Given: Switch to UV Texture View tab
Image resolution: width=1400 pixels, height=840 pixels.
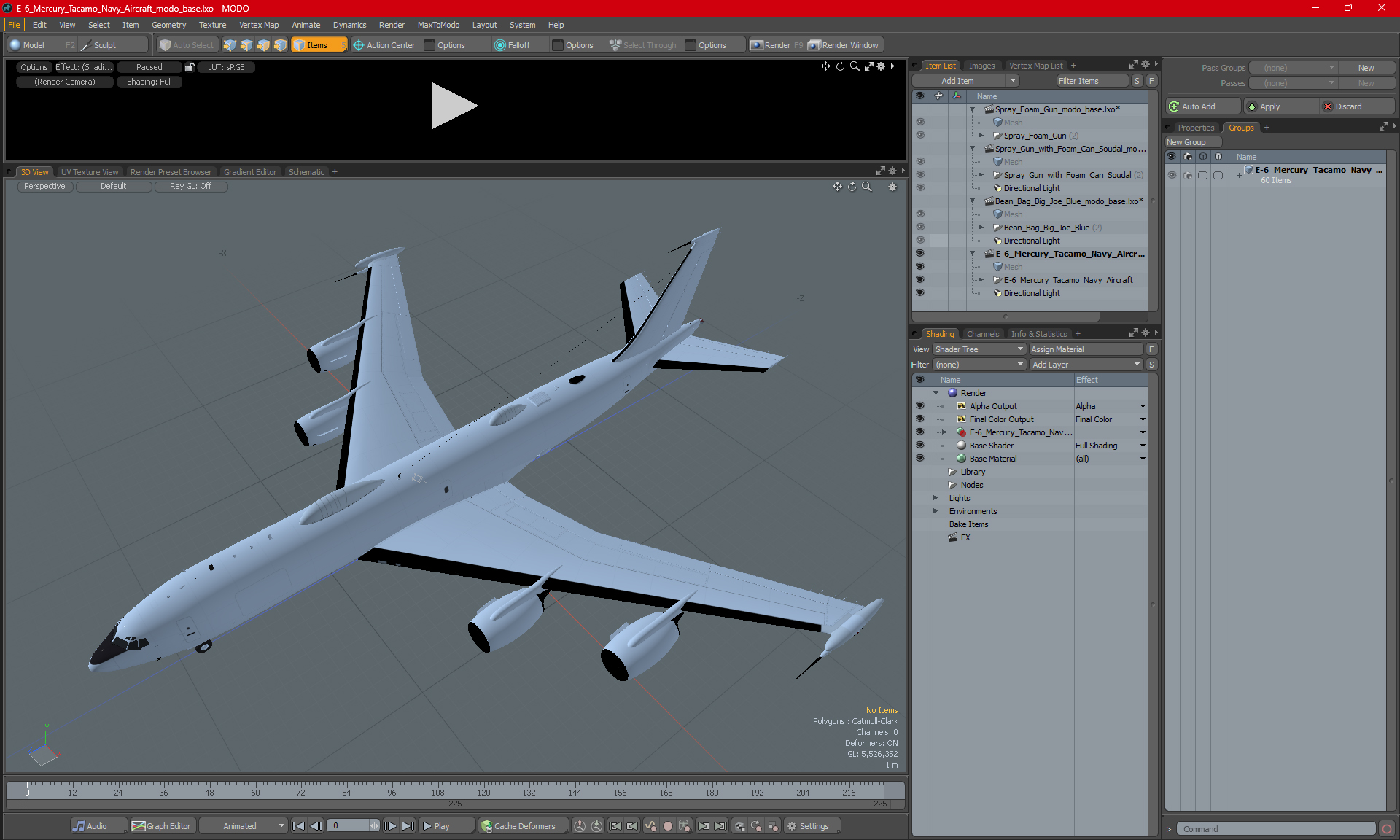Looking at the screenshot, I should pos(90,172).
